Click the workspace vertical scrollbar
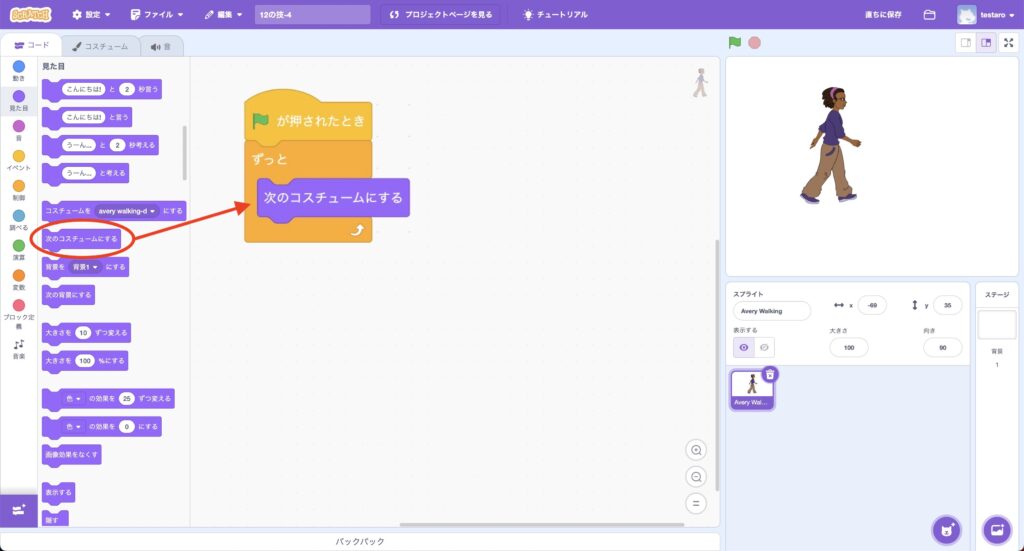The image size is (1024, 551). [x=716, y=366]
